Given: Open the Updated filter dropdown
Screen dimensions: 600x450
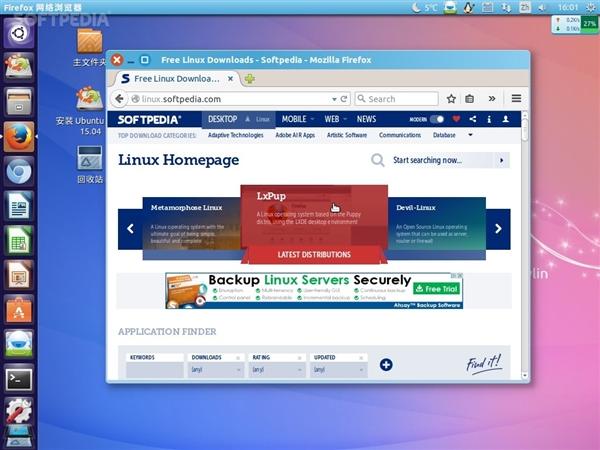Looking at the screenshot, I should click(x=338, y=370).
